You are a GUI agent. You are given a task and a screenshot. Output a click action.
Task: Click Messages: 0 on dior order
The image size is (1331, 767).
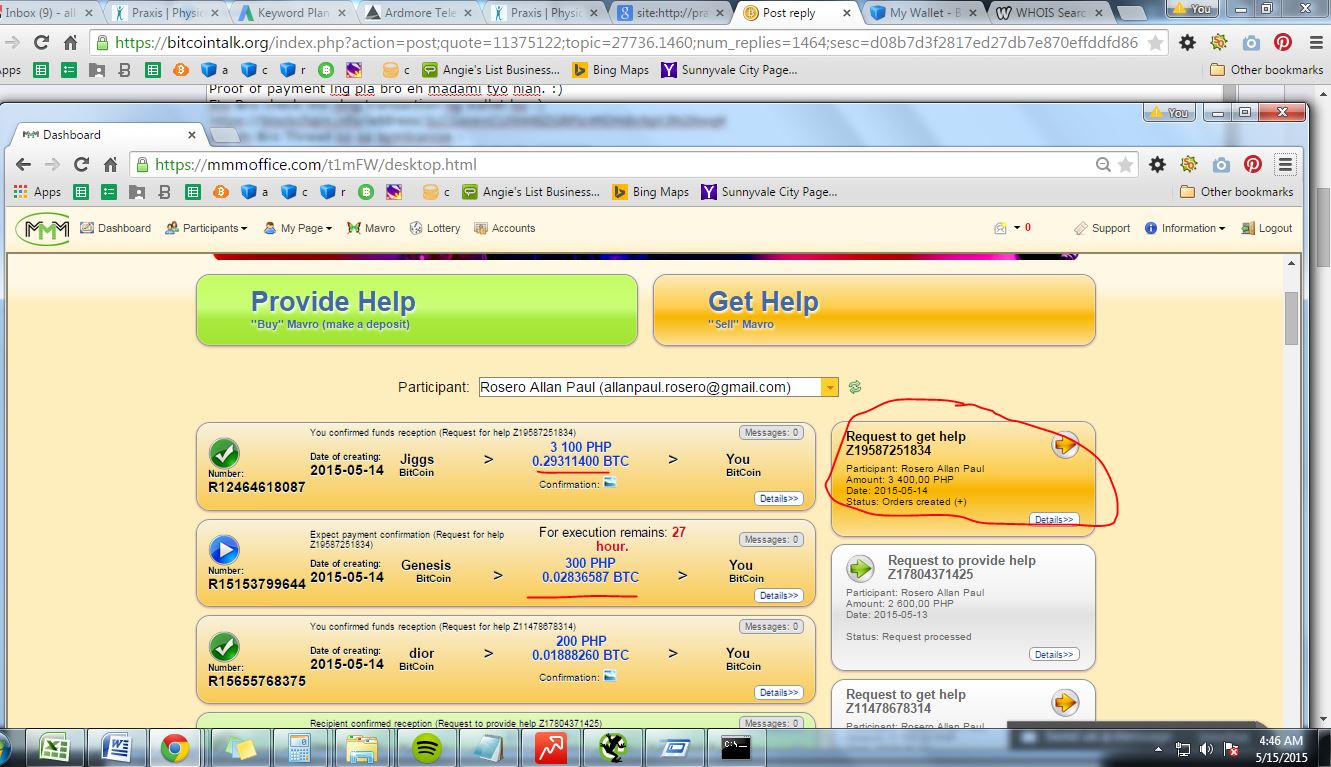point(771,626)
